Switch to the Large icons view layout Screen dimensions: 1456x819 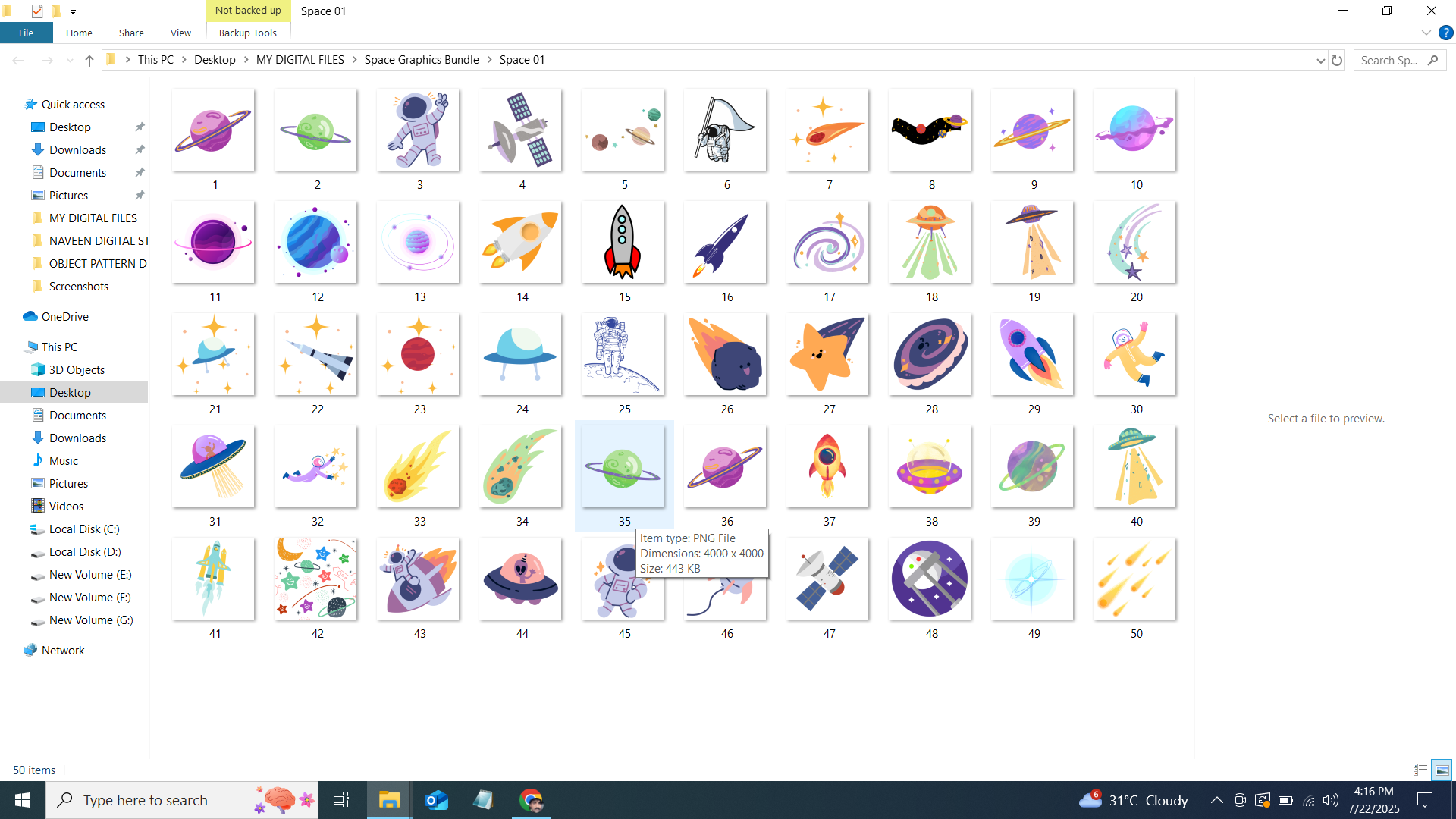click(1442, 770)
